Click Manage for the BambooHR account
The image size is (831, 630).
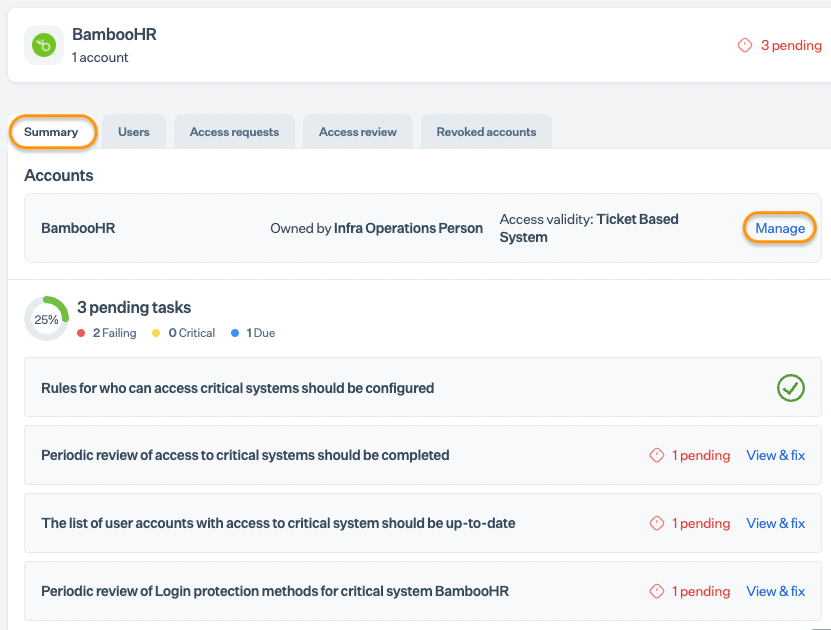[780, 228]
